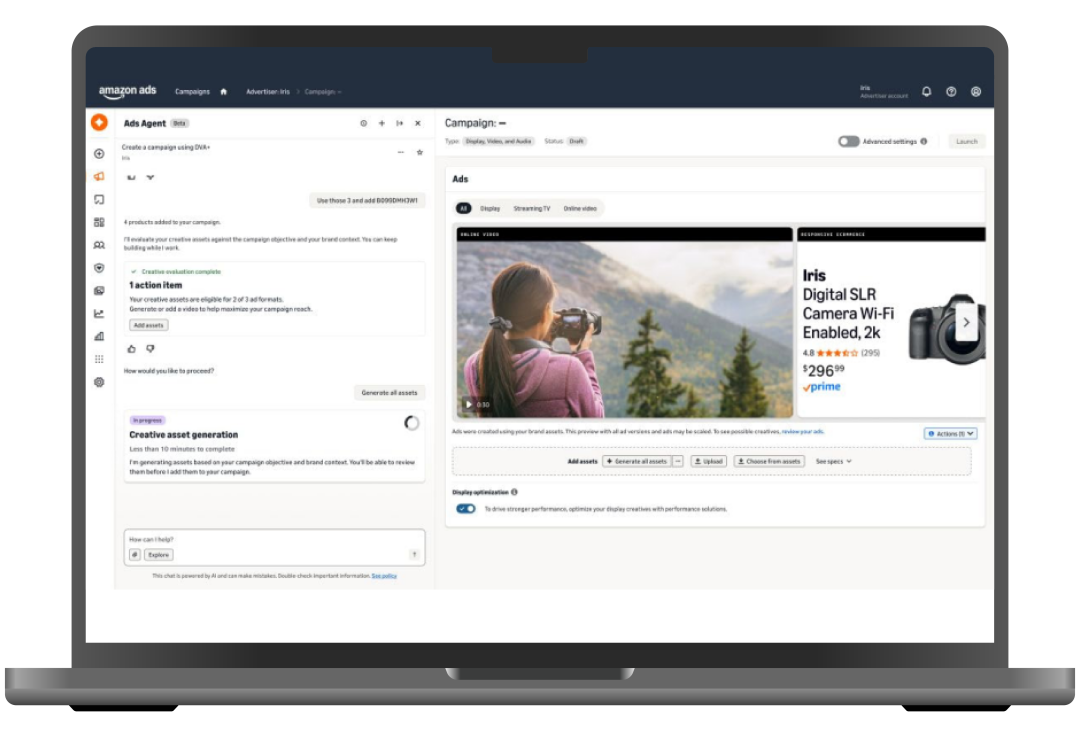Open the shield icon in the sidebar

(99, 268)
